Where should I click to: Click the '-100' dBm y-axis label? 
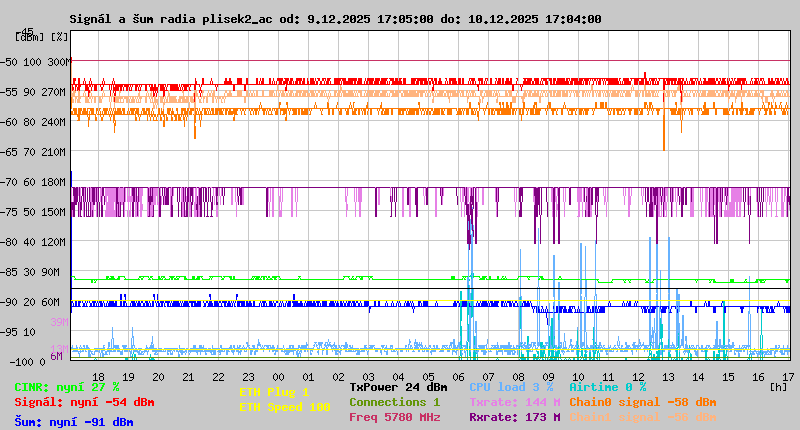click(x=21, y=362)
